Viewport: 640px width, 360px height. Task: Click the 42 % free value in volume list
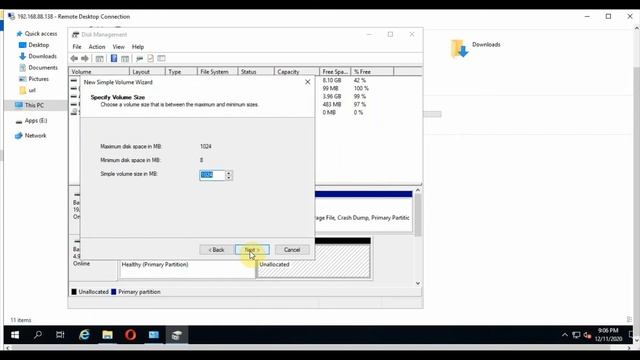pyautogui.click(x=360, y=80)
